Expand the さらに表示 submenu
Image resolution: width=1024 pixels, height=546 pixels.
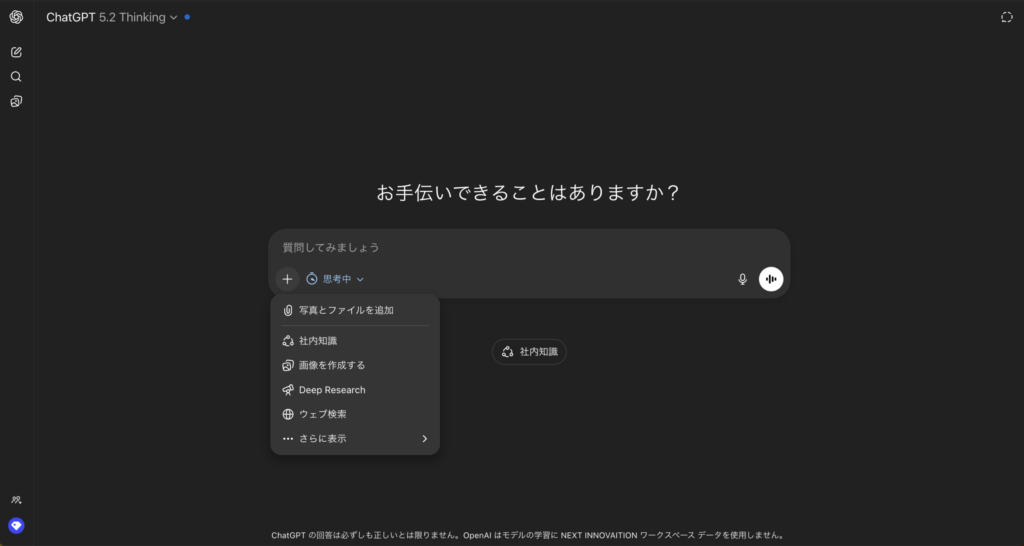[355, 438]
